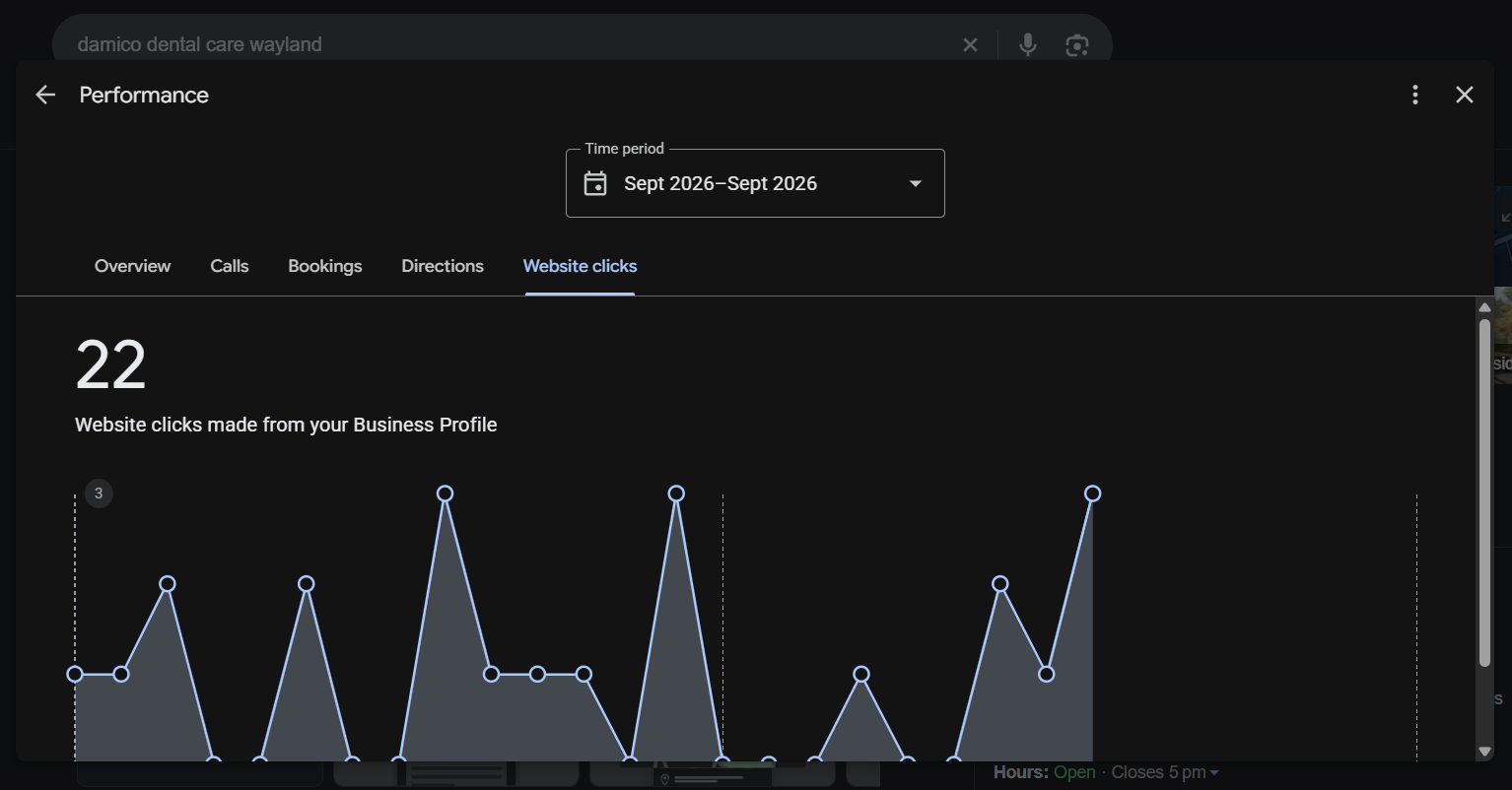
Task: Close the Performance panel
Action: [1464, 95]
